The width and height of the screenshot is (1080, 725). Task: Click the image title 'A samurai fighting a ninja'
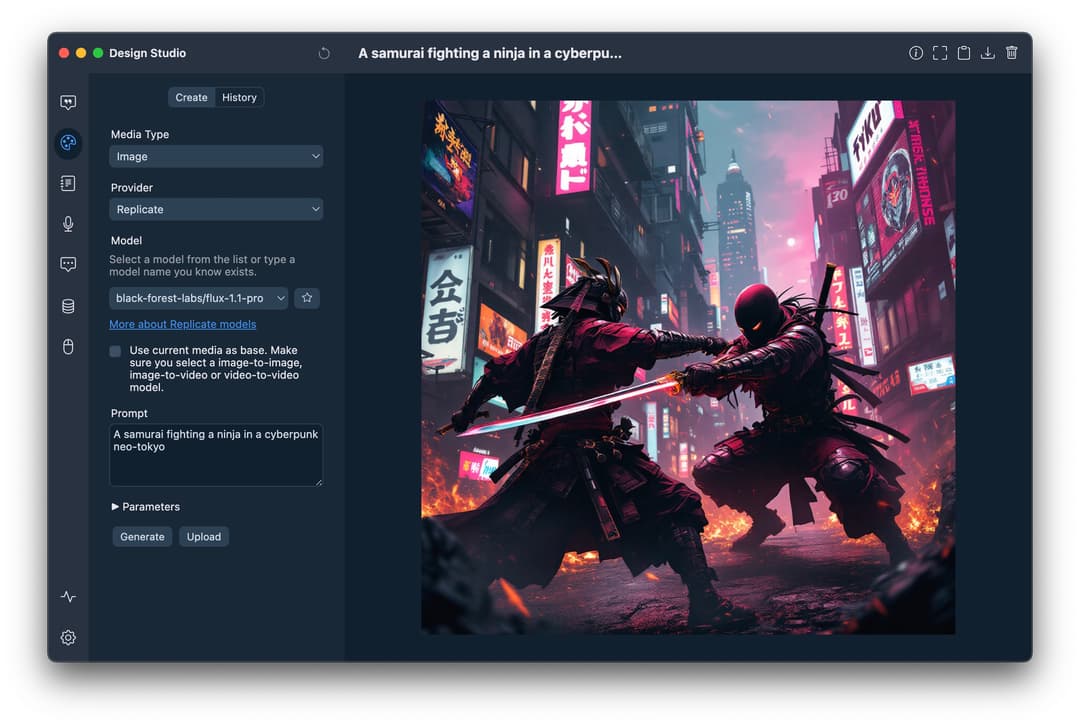click(x=490, y=53)
